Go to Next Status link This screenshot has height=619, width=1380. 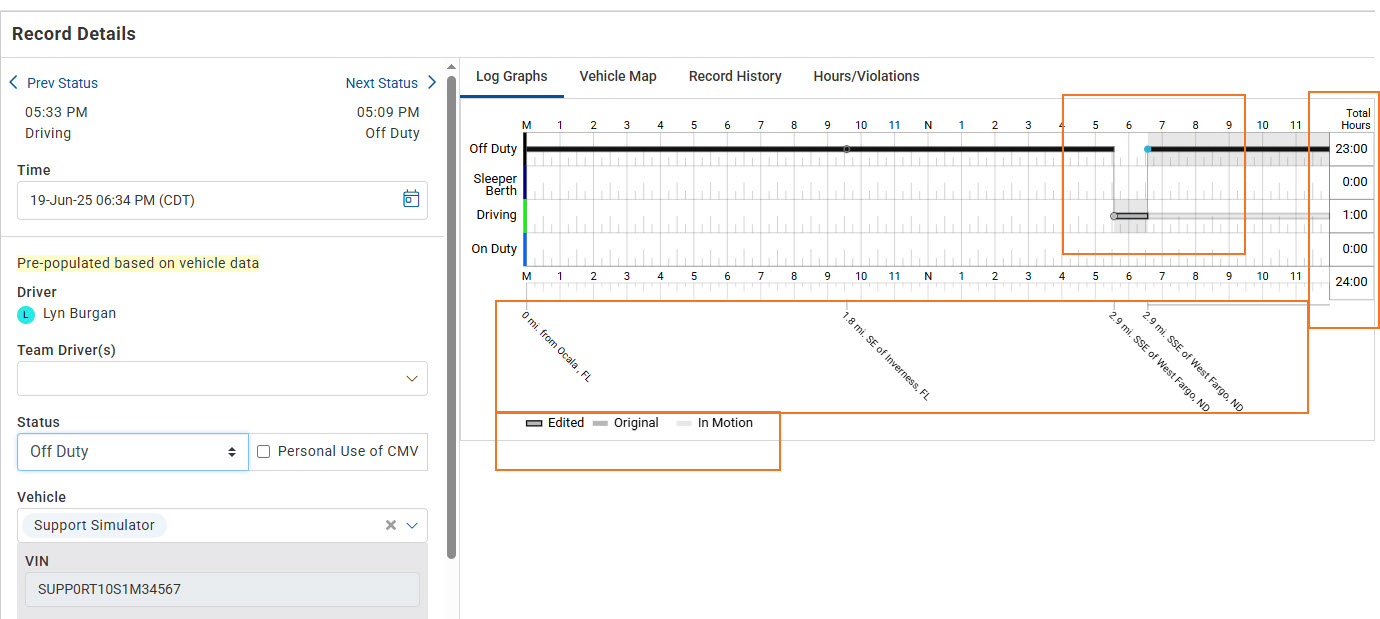(x=382, y=83)
